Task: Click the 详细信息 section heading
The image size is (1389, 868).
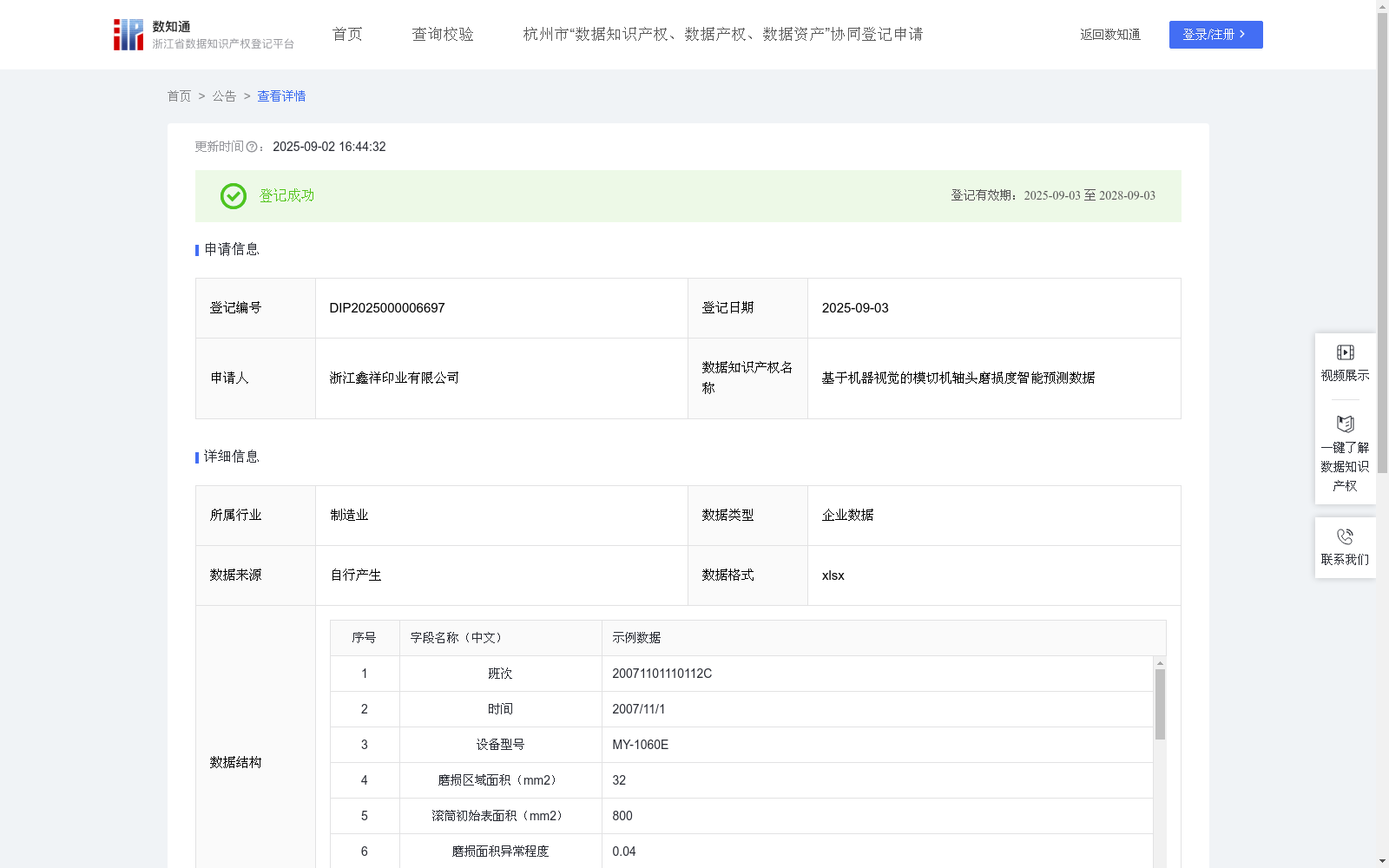Action: tap(232, 457)
